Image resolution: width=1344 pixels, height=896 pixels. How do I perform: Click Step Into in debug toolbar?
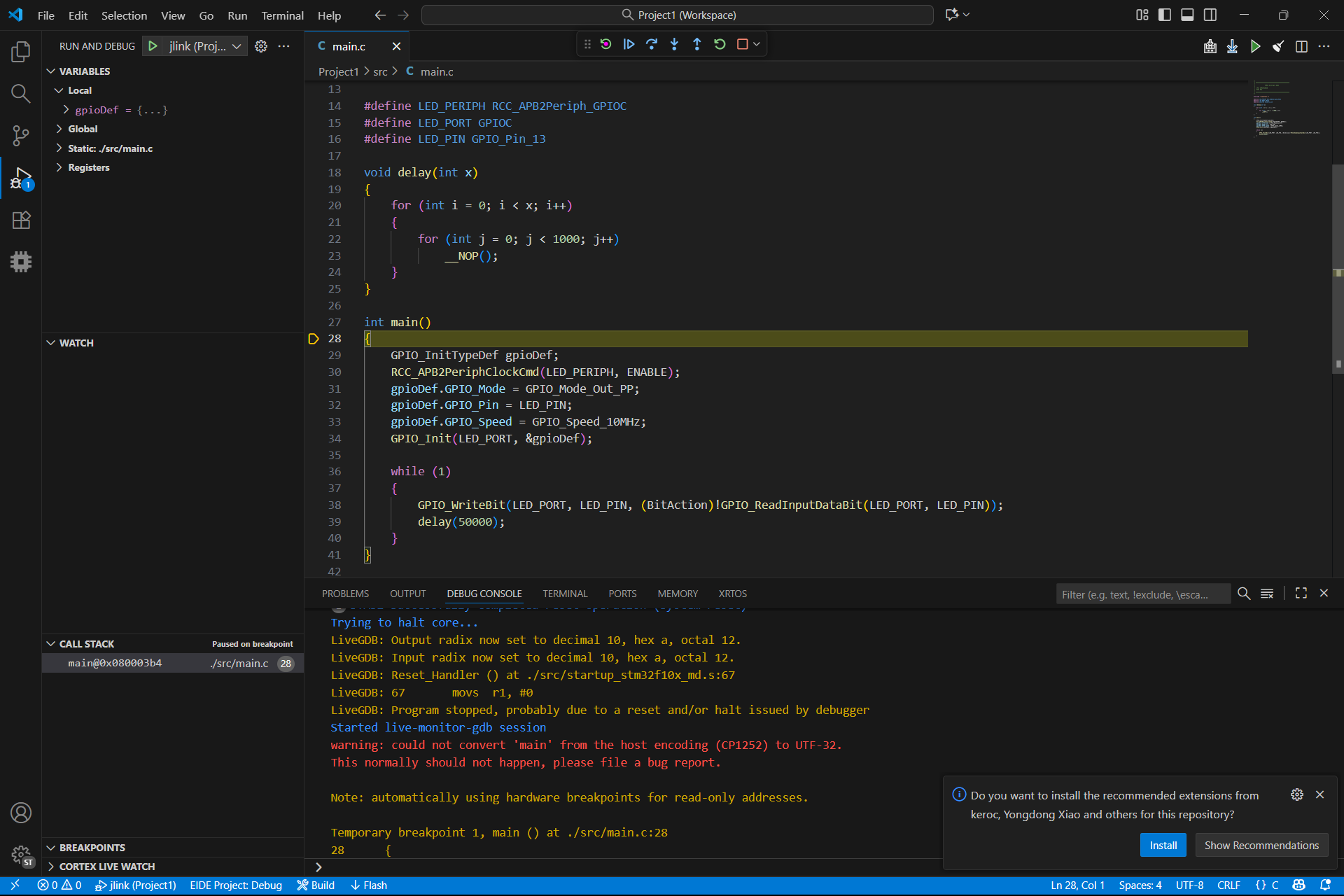[674, 44]
